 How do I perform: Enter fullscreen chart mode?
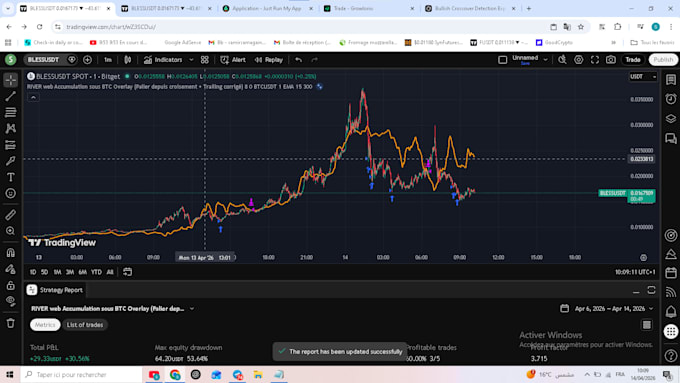[x=595, y=60]
